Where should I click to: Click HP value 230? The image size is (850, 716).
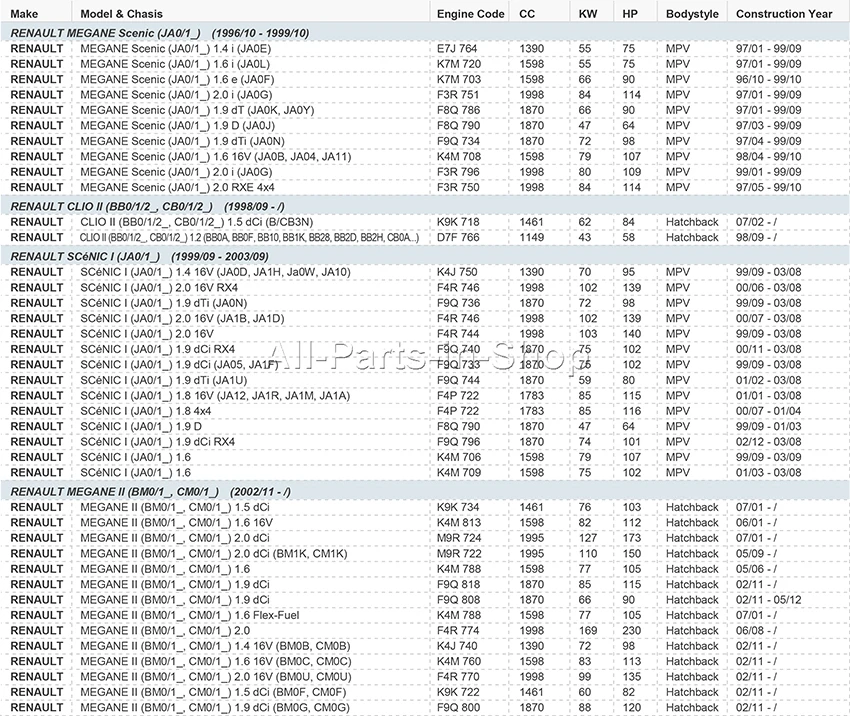(632, 631)
